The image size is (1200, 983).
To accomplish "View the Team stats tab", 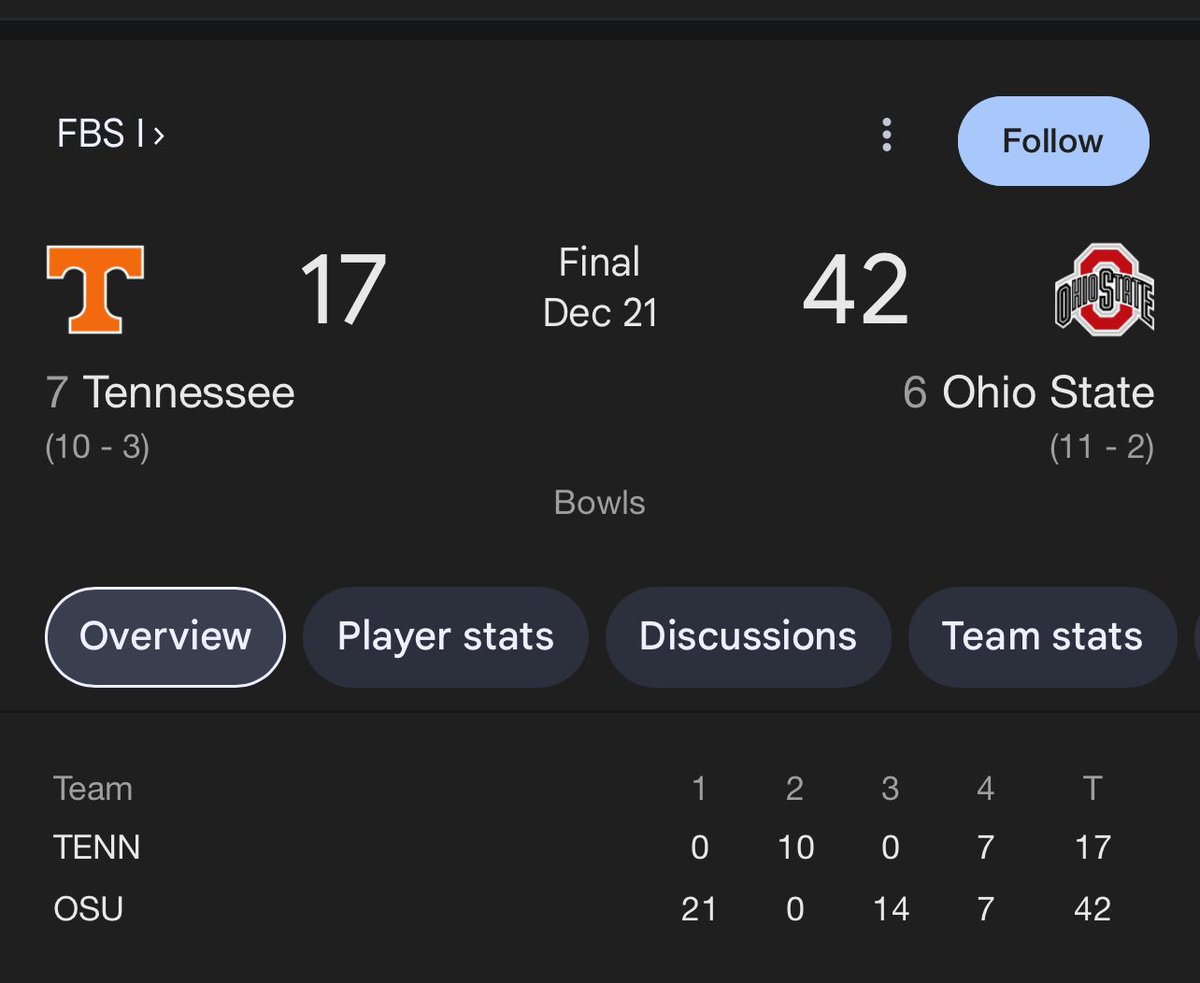I will (x=1042, y=637).
